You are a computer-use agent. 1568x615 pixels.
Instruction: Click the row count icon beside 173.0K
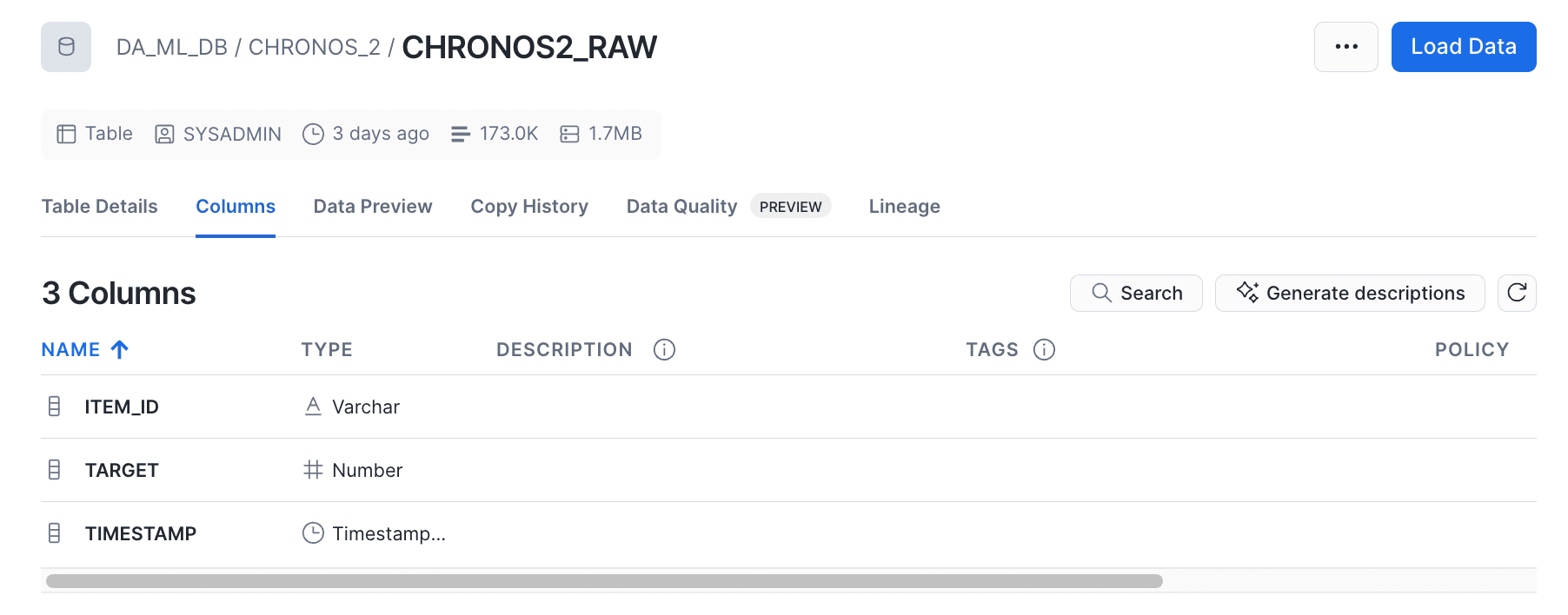click(x=461, y=134)
